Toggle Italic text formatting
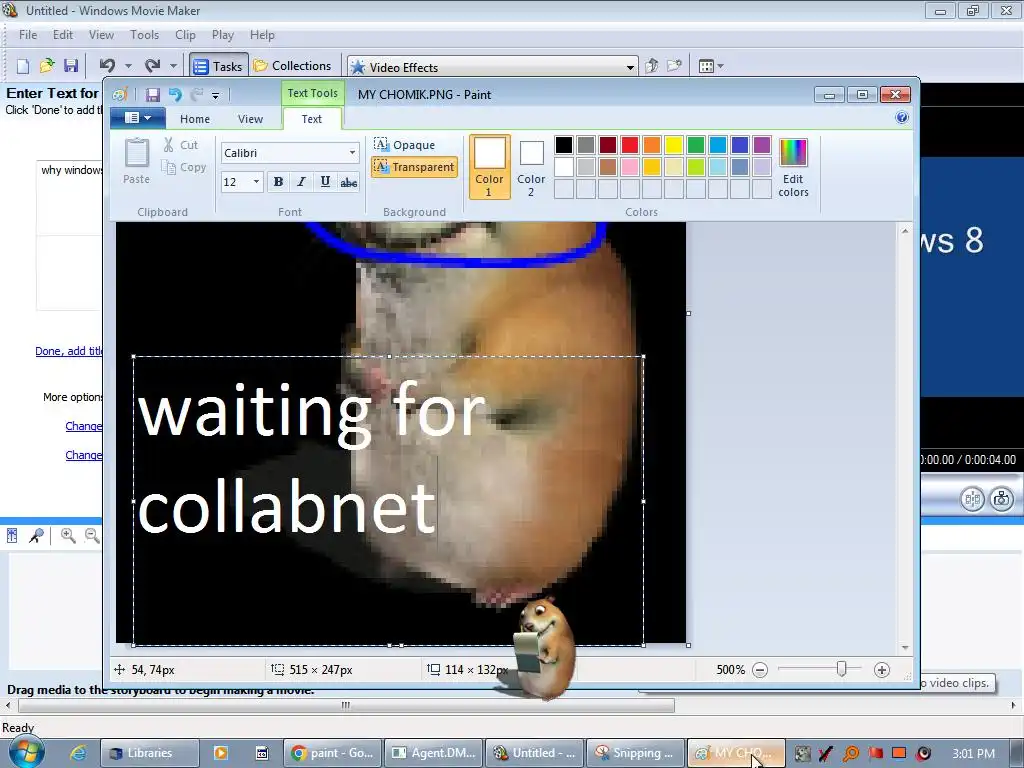 tap(301, 182)
